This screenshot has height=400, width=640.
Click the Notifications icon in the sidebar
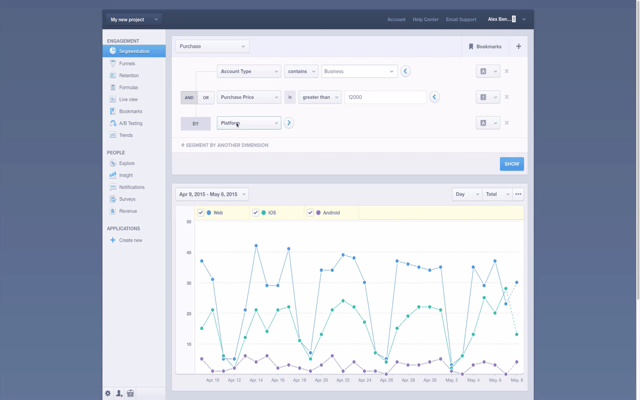113,187
